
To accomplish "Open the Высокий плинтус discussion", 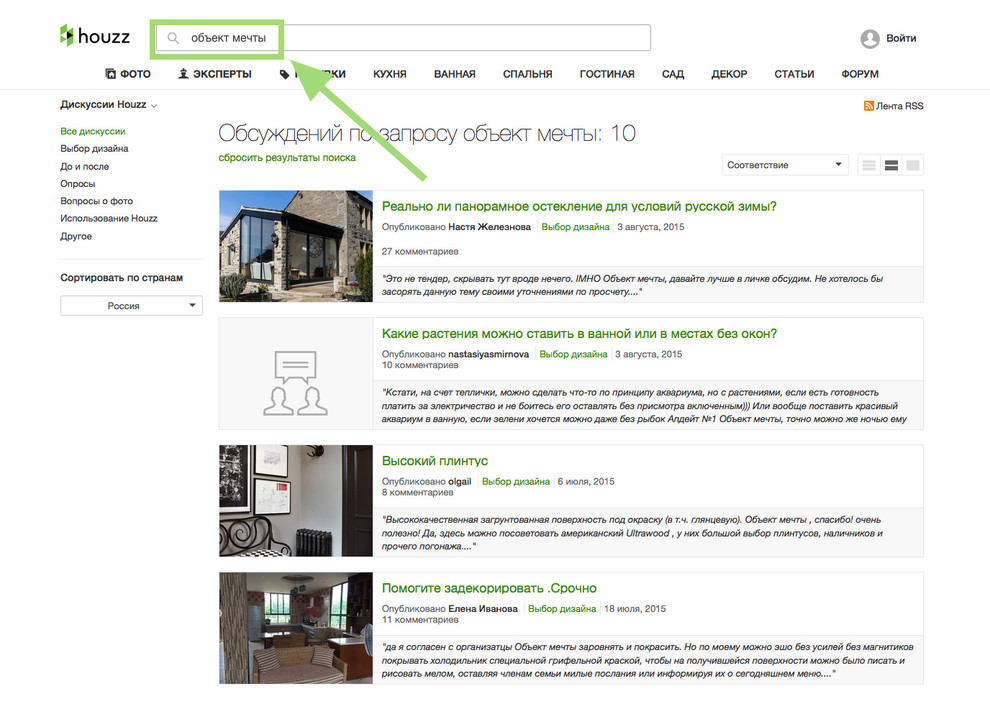I will tap(435, 461).
